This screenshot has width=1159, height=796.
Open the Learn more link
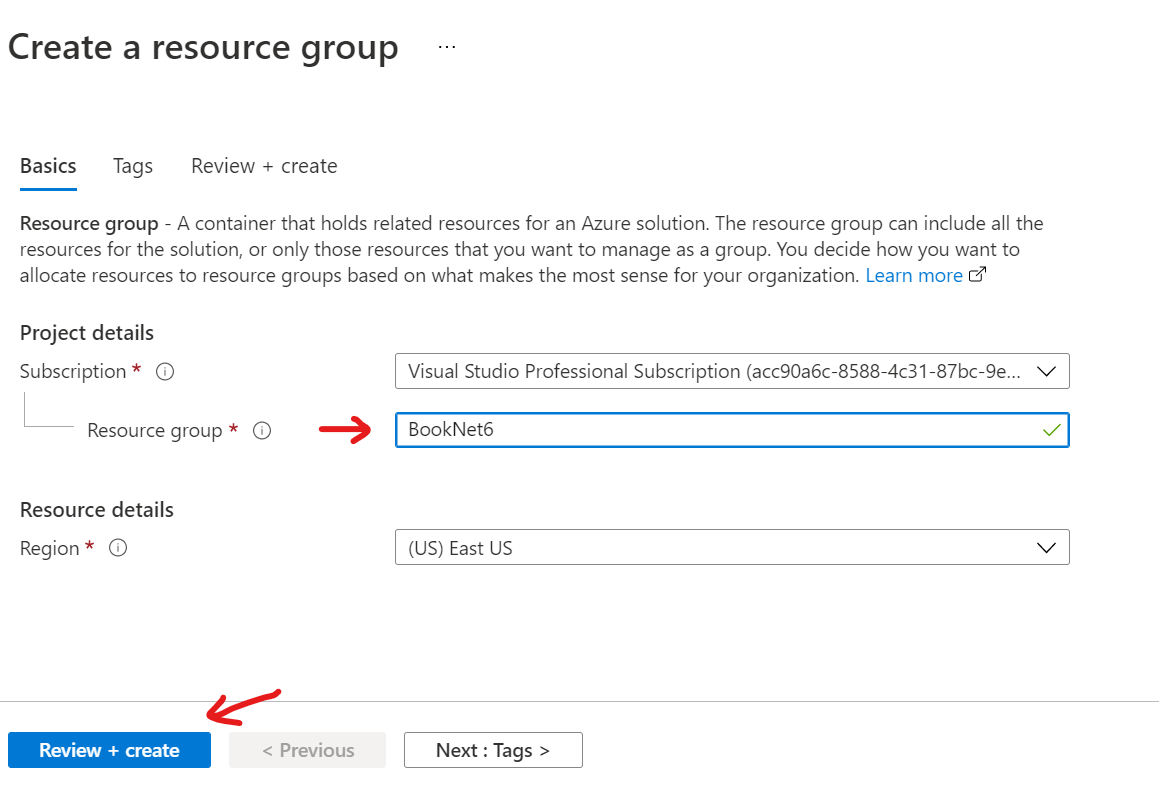(x=913, y=275)
